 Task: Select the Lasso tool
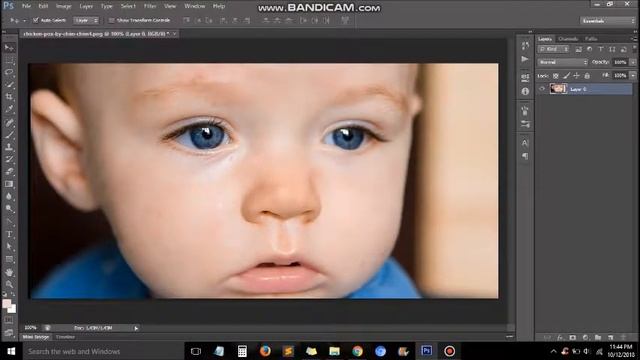9,73
